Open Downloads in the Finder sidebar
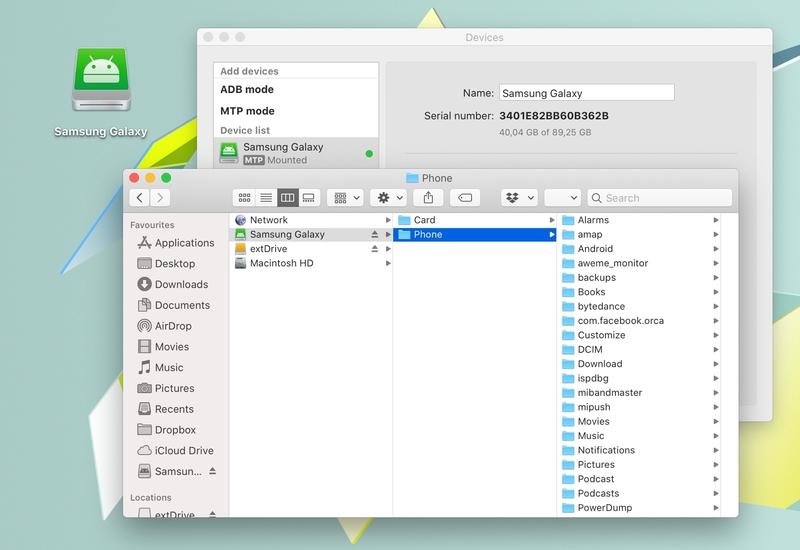This screenshot has height=550, width=800. 181,285
